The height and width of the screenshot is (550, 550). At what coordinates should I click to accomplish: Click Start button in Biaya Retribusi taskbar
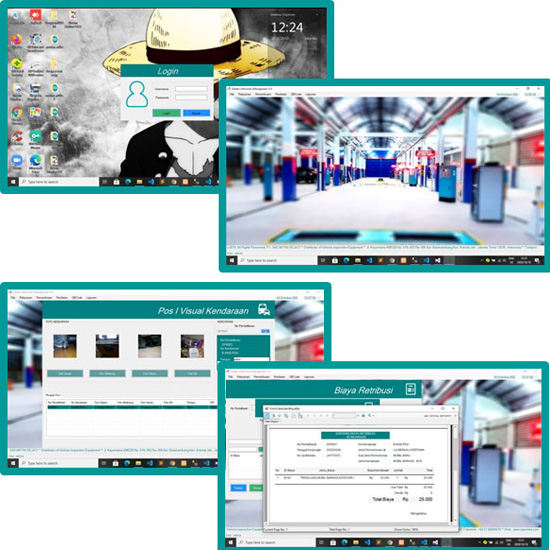pos(230,542)
